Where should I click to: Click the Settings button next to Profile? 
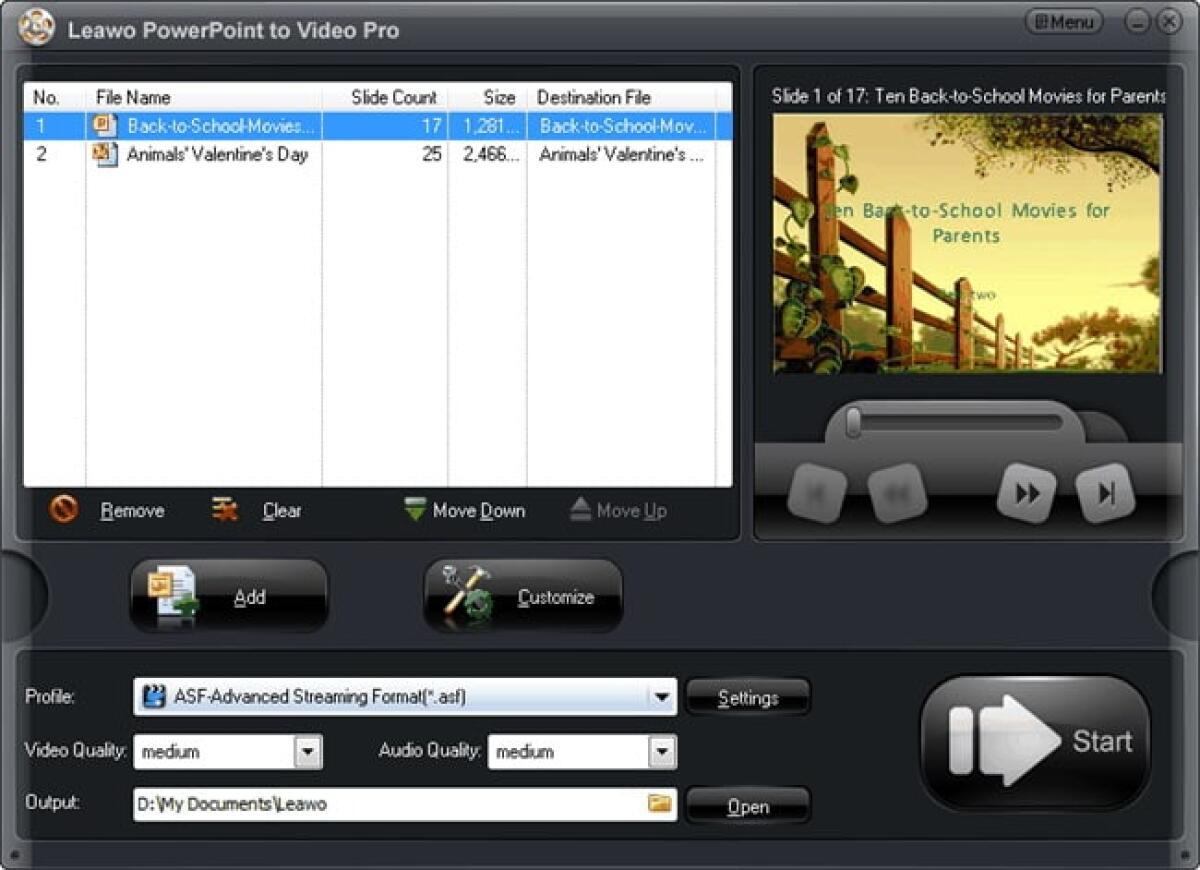point(748,697)
